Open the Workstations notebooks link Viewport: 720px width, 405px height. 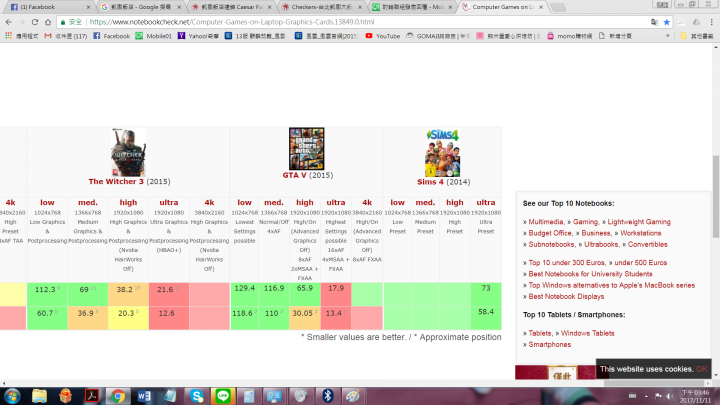pyautogui.click(x=641, y=233)
